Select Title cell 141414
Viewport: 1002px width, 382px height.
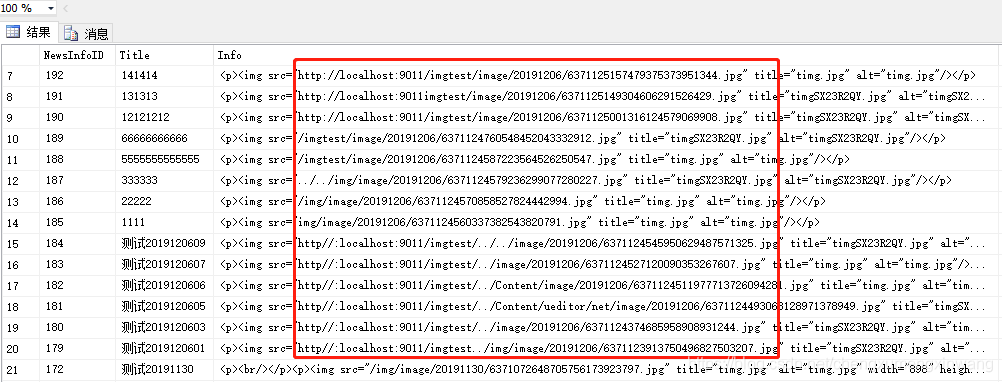tap(164, 75)
